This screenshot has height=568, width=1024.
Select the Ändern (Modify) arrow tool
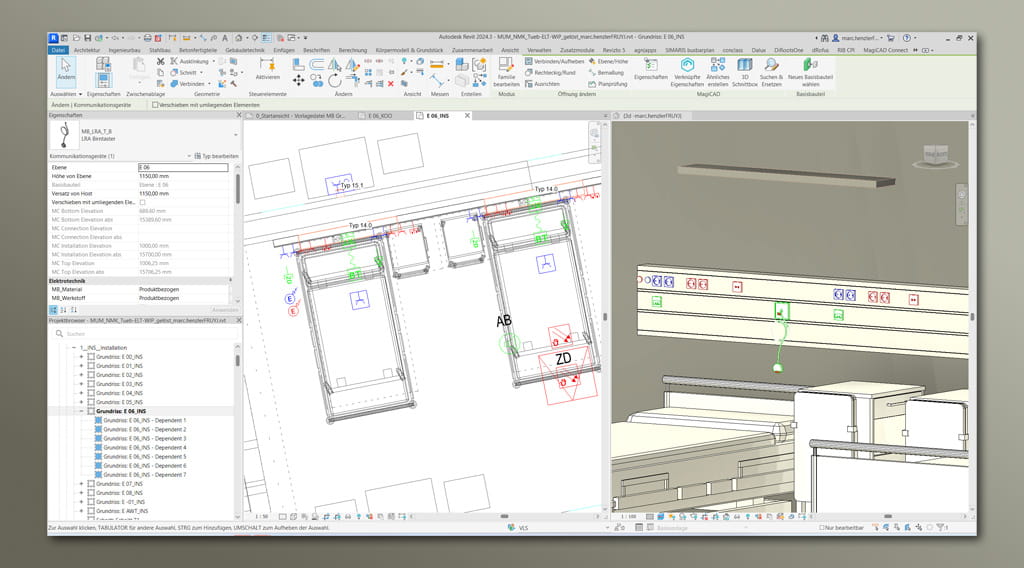(66, 68)
